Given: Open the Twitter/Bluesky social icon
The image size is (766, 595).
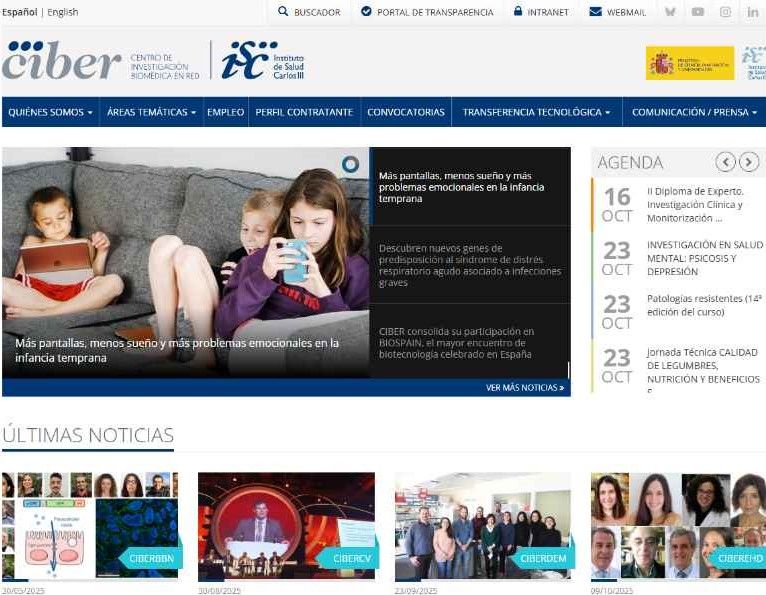Looking at the screenshot, I should click(670, 12).
